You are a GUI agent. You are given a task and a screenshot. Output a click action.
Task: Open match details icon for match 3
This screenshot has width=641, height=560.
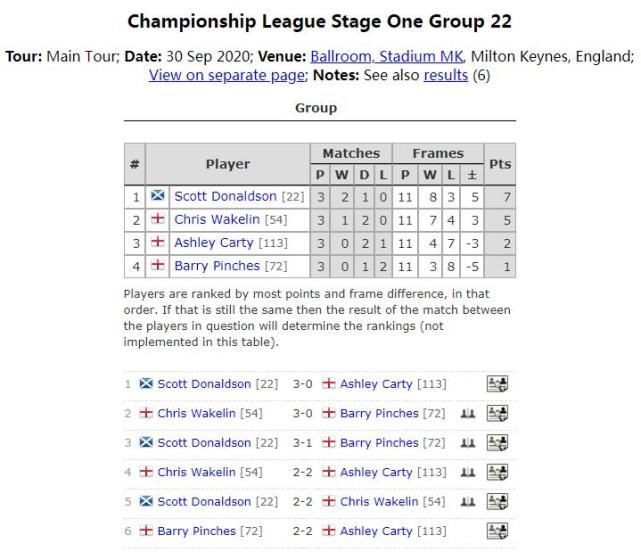coord(497,443)
